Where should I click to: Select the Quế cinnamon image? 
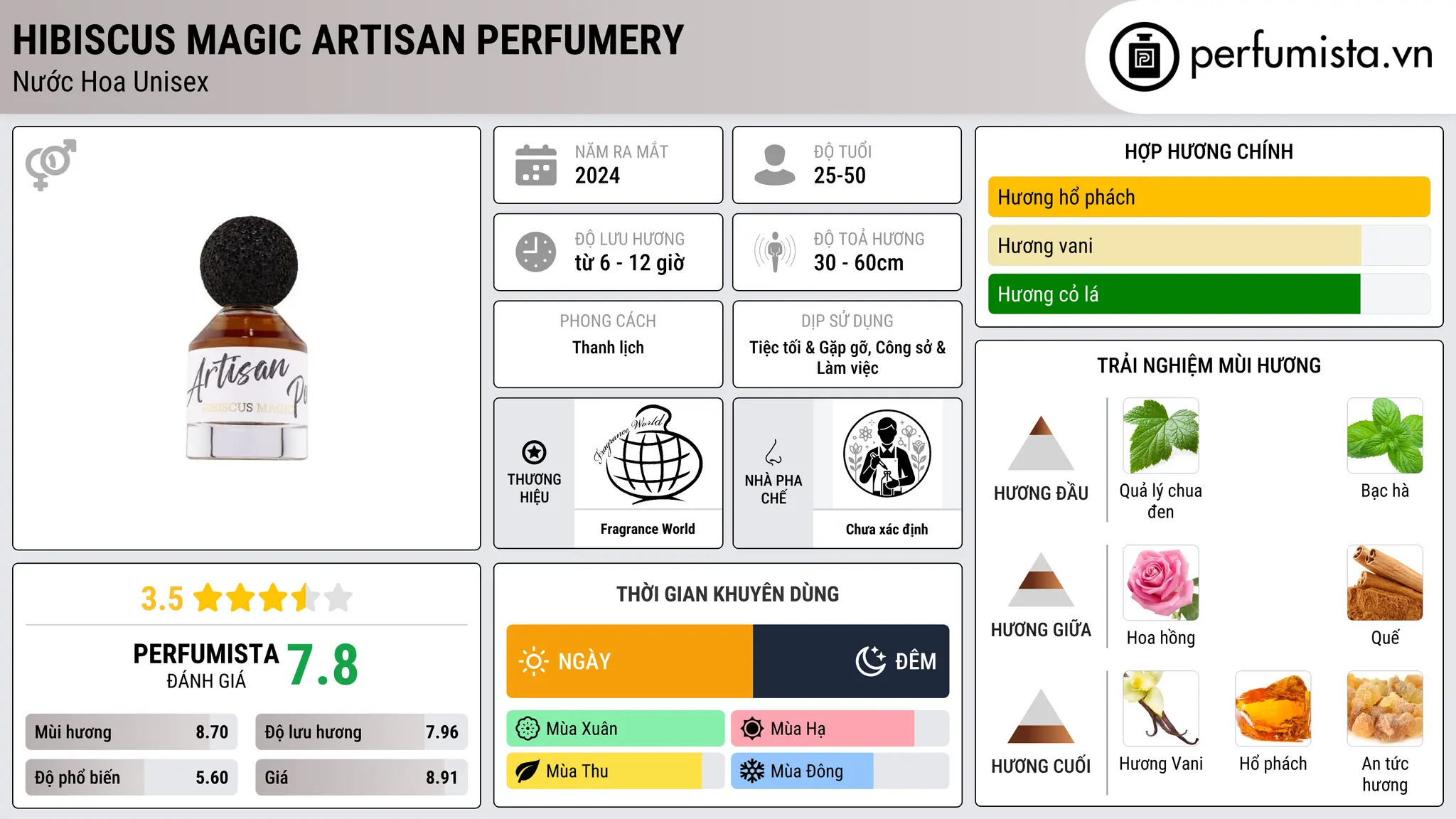point(1385,583)
